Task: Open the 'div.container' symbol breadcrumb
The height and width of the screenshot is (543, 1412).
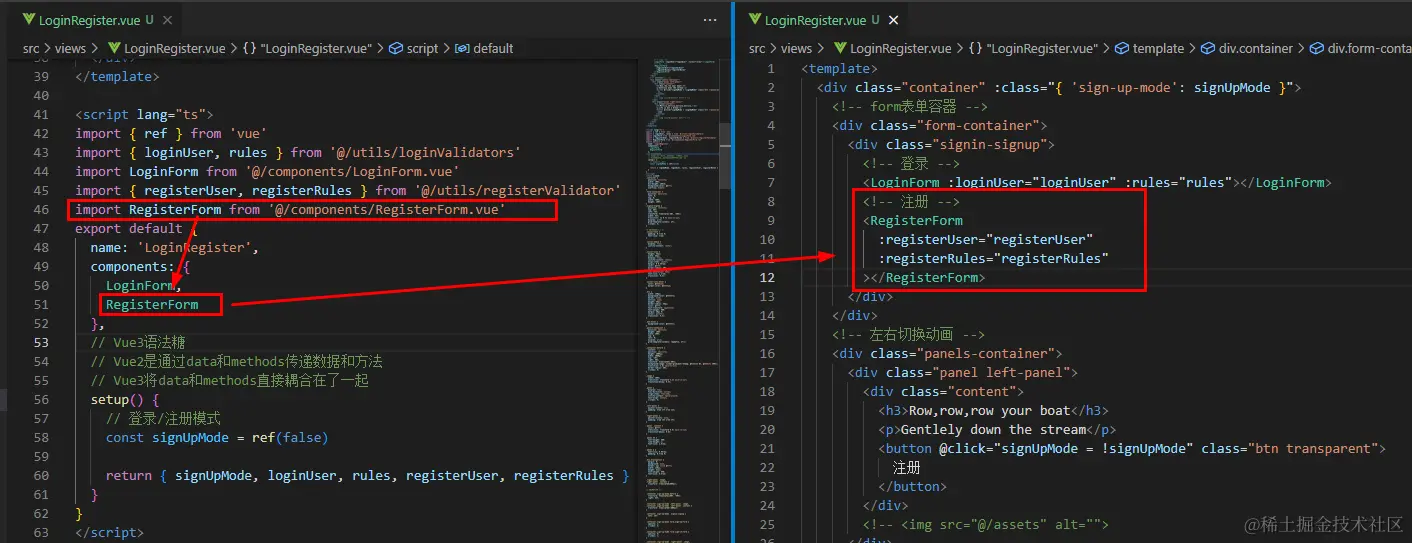Action: tap(1247, 48)
